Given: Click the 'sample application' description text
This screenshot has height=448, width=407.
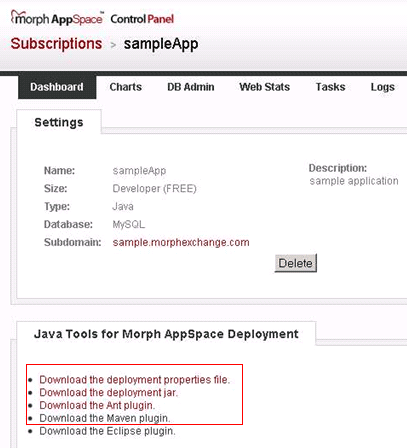Looking at the screenshot, I should (354, 181).
